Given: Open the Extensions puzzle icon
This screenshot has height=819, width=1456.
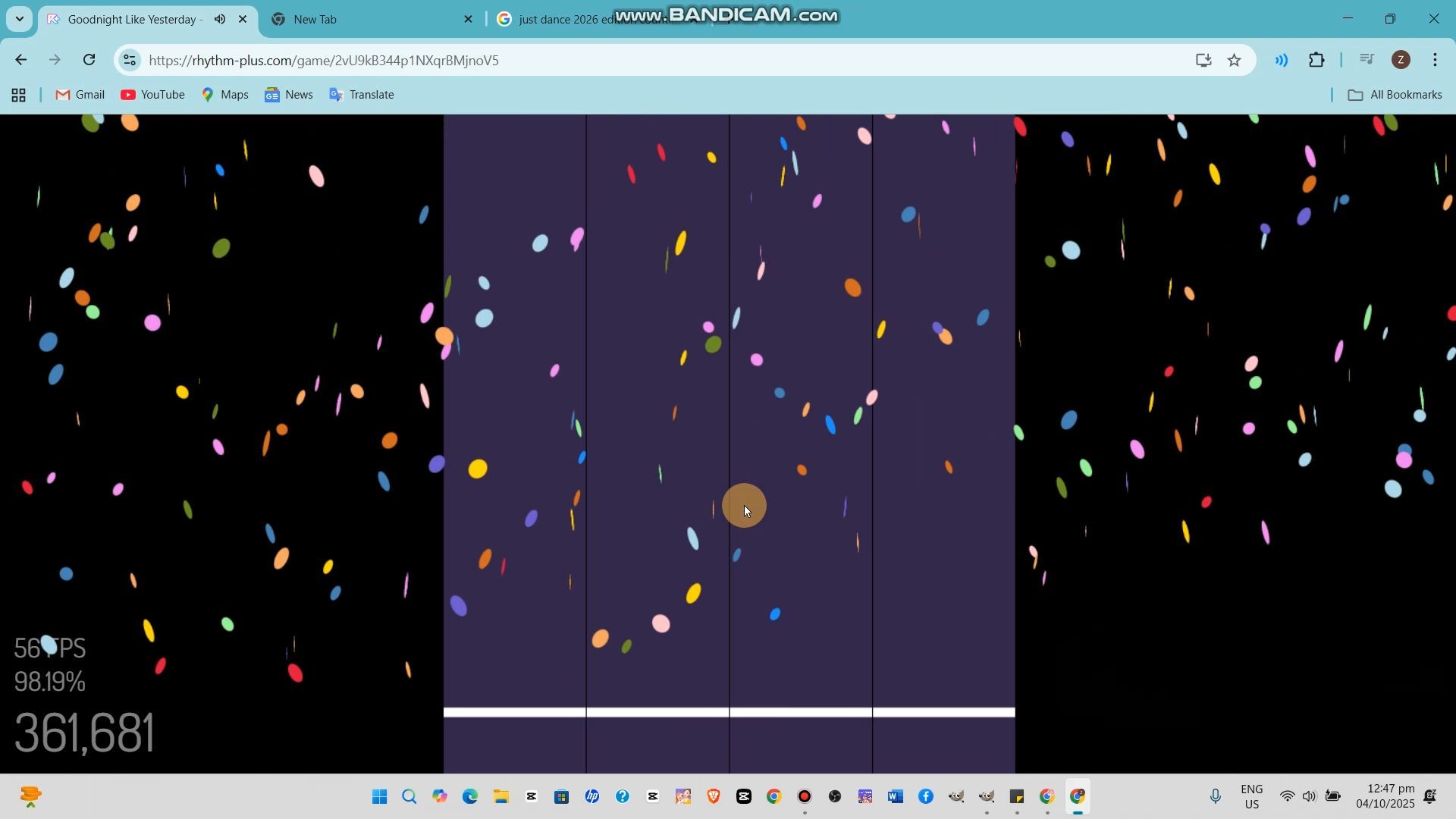Looking at the screenshot, I should (1316, 60).
